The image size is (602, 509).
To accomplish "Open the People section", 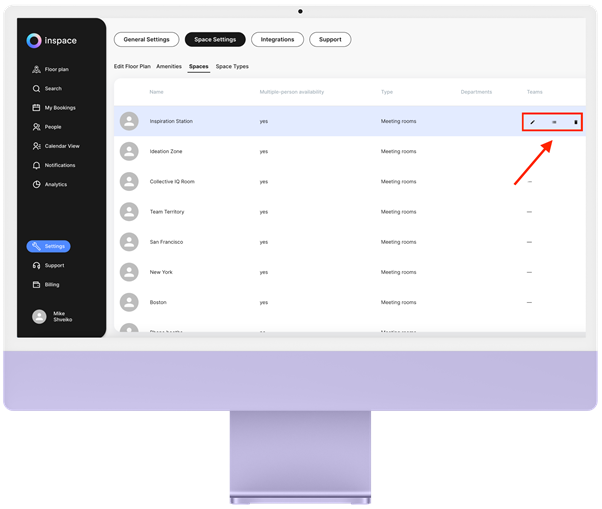I will pos(47,127).
